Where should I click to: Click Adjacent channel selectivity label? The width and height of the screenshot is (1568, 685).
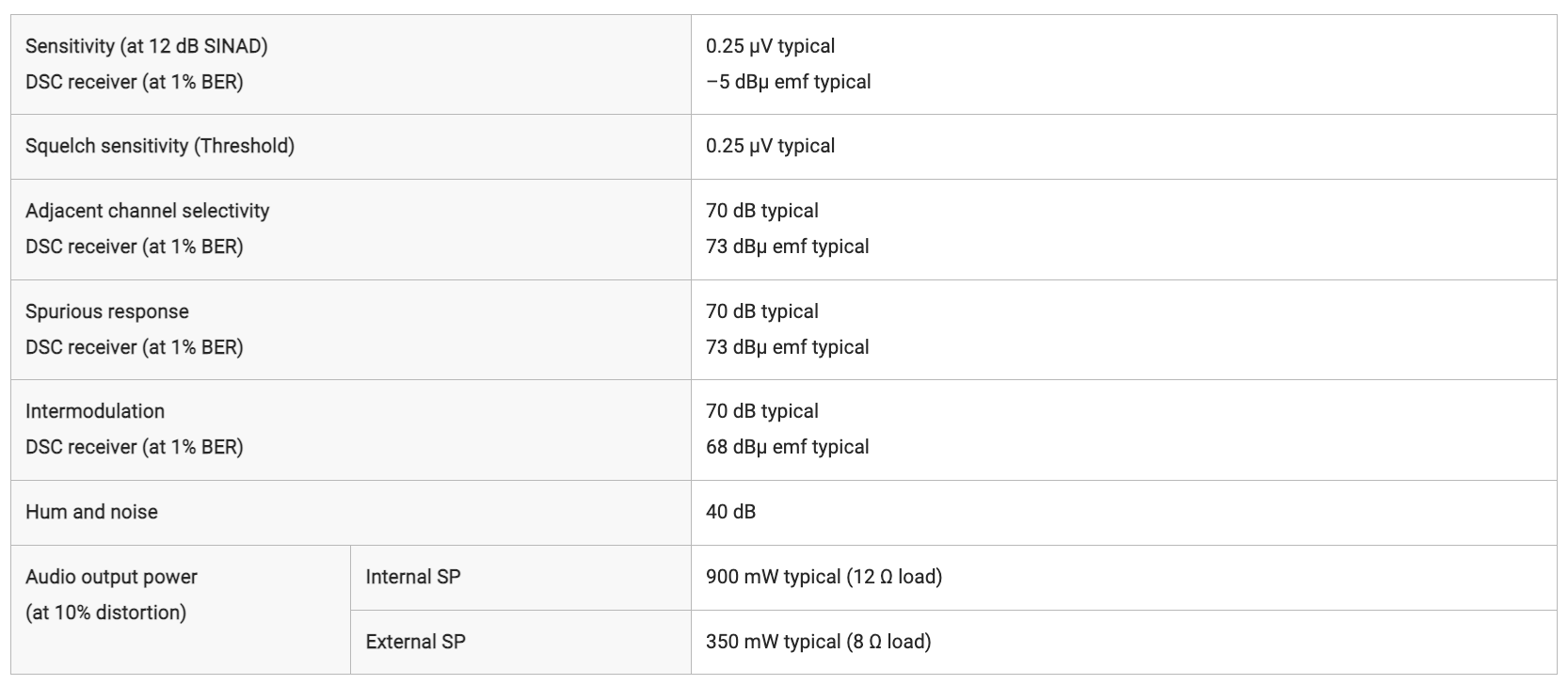pos(148,211)
